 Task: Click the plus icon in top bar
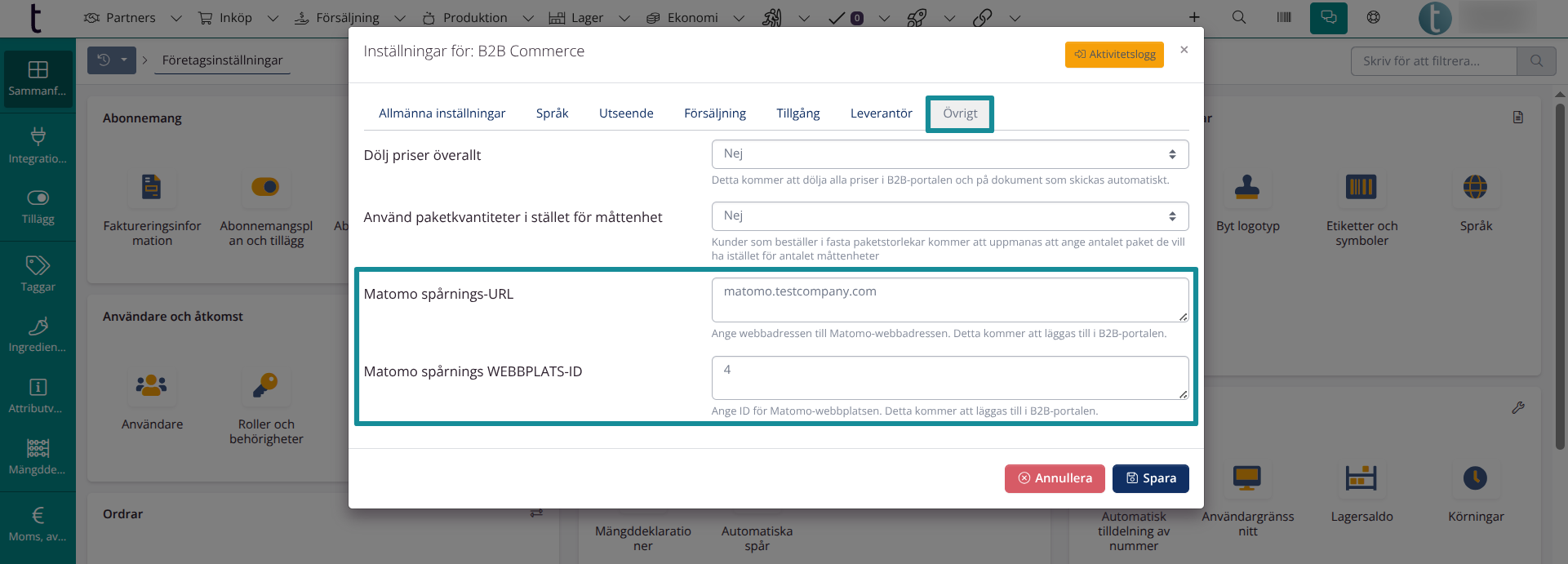point(1194,17)
